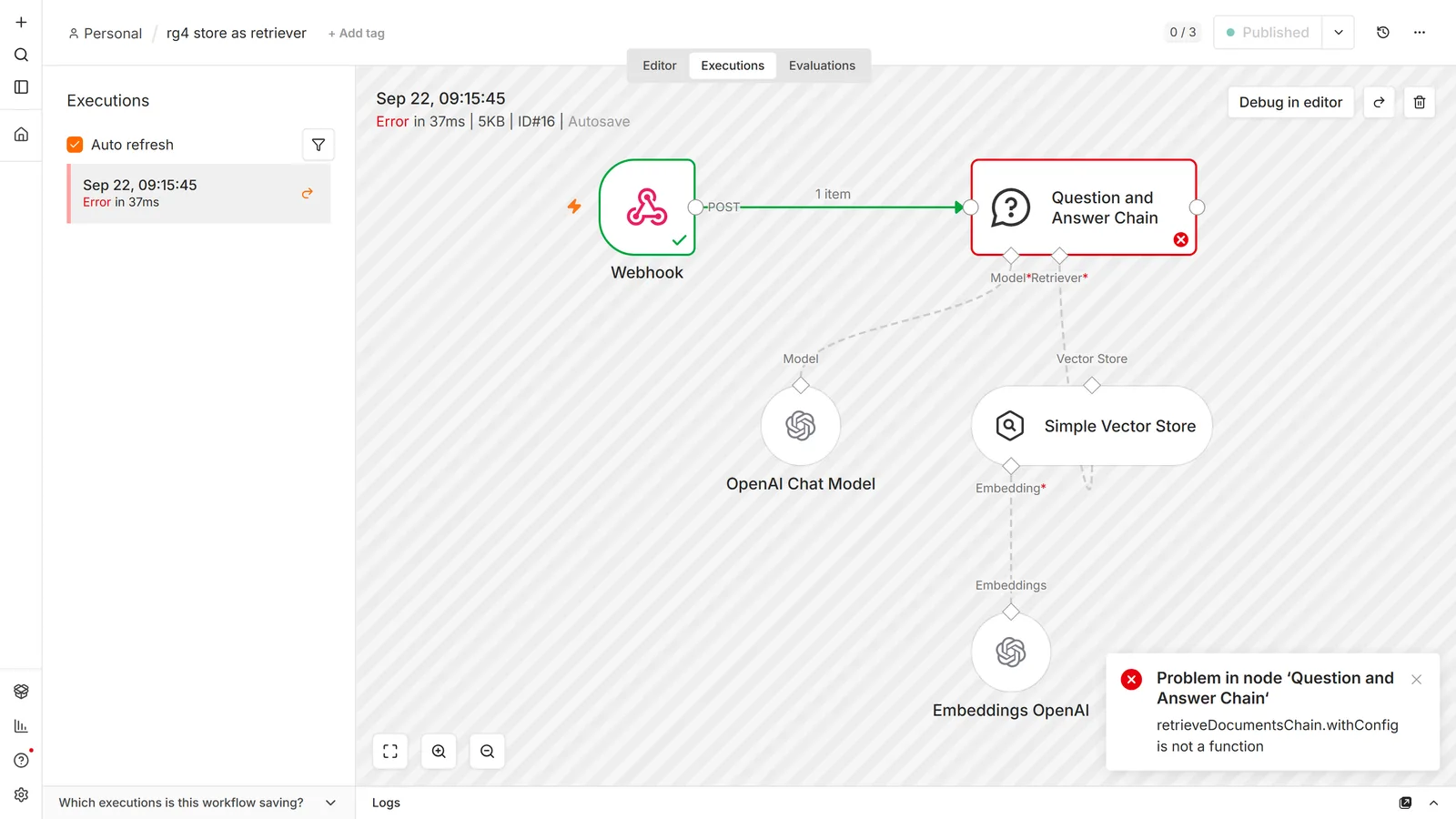1456x819 pixels.
Task: Open the templates box icon in sidebar
Action: 21,692
